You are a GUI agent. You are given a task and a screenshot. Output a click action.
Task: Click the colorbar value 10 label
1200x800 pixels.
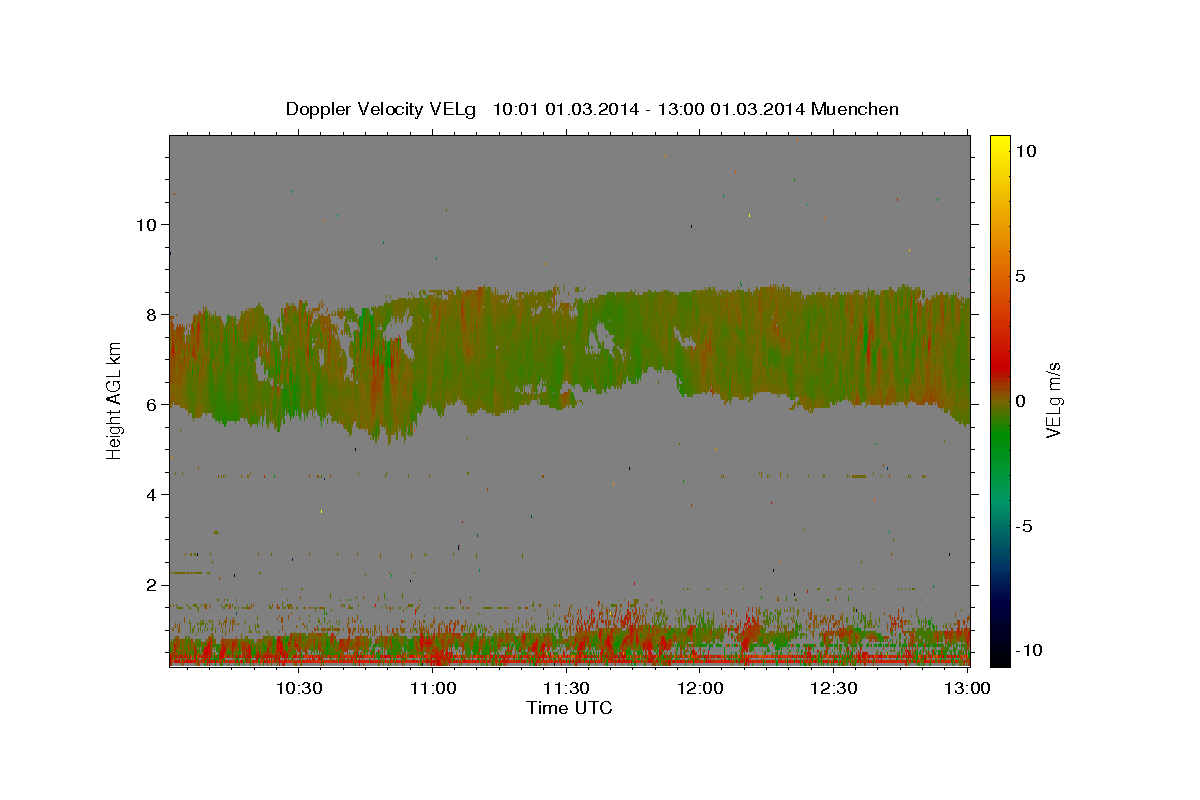tap(1027, 151)
